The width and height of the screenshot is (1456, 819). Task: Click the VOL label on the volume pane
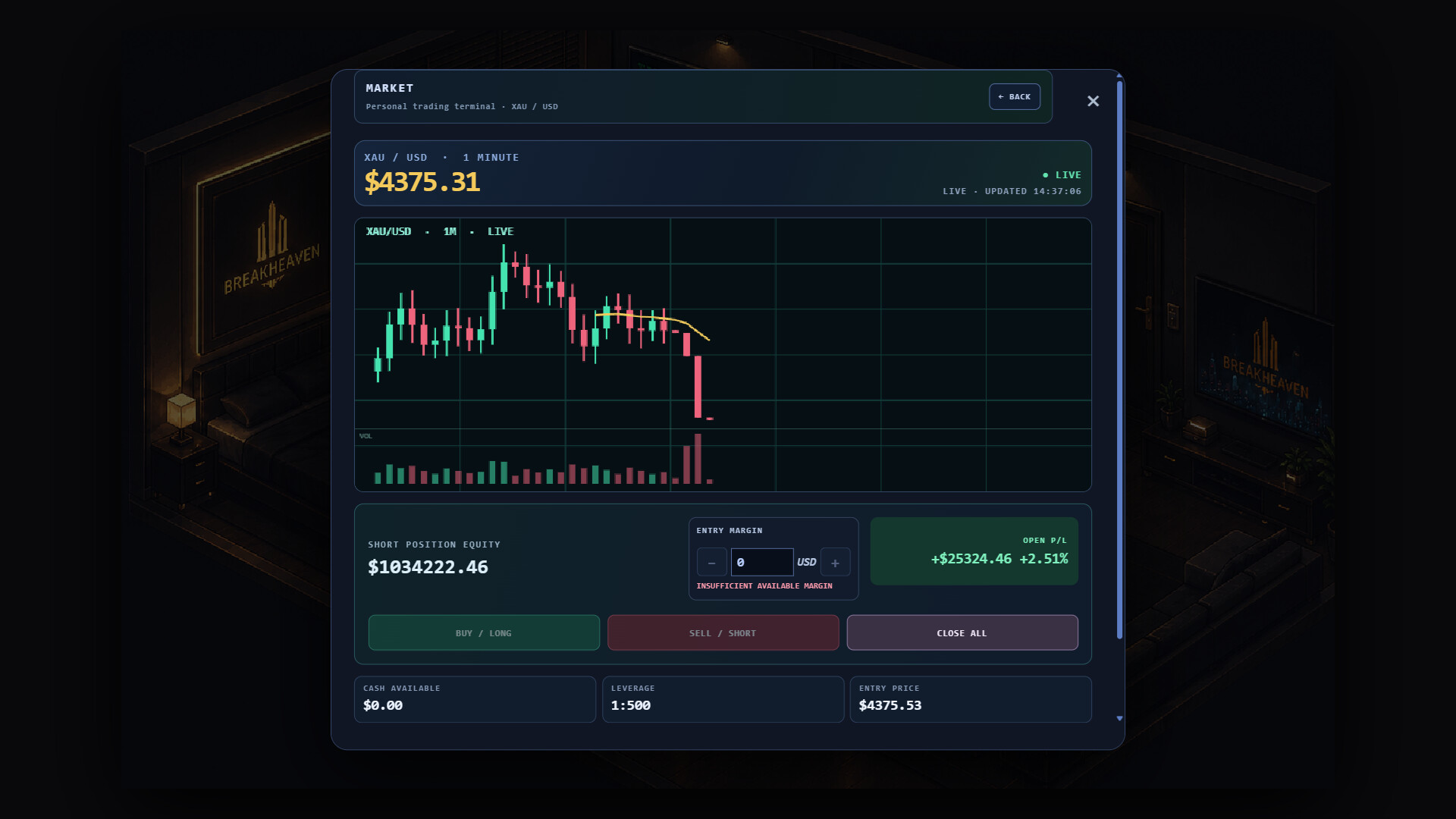(x=366, y=436)
